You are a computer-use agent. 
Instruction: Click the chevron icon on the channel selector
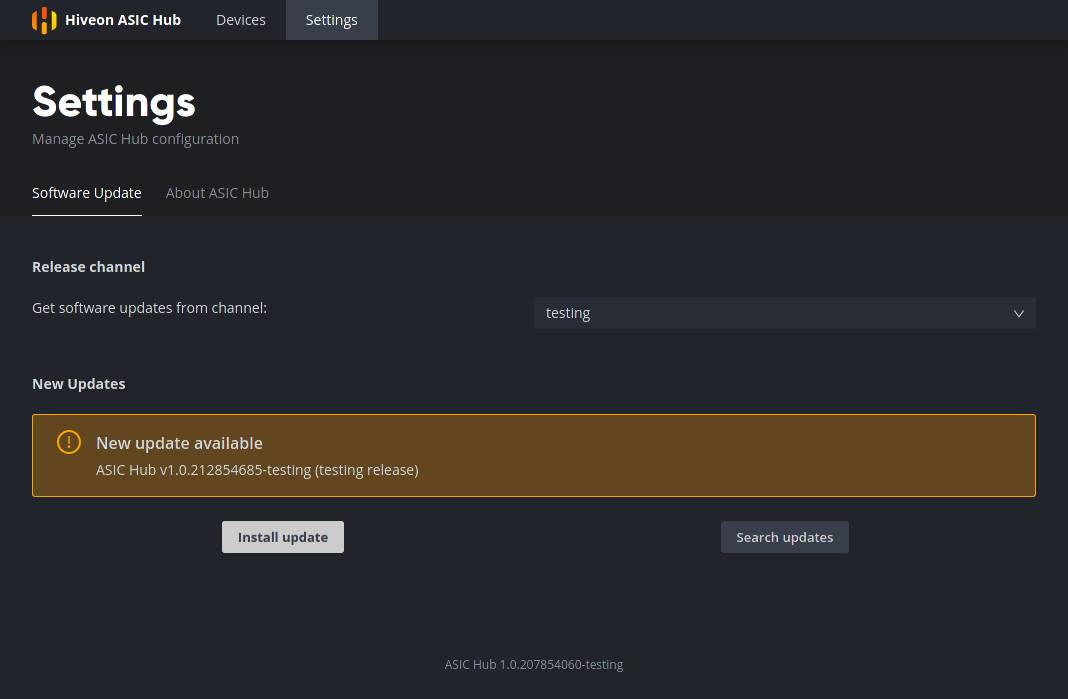[1018, 313]
